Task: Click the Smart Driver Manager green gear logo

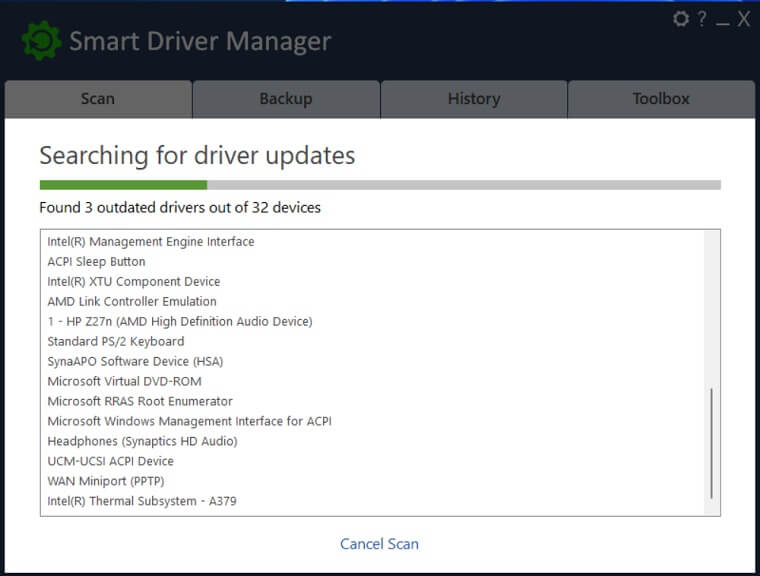Action: [x=42, y=41]
